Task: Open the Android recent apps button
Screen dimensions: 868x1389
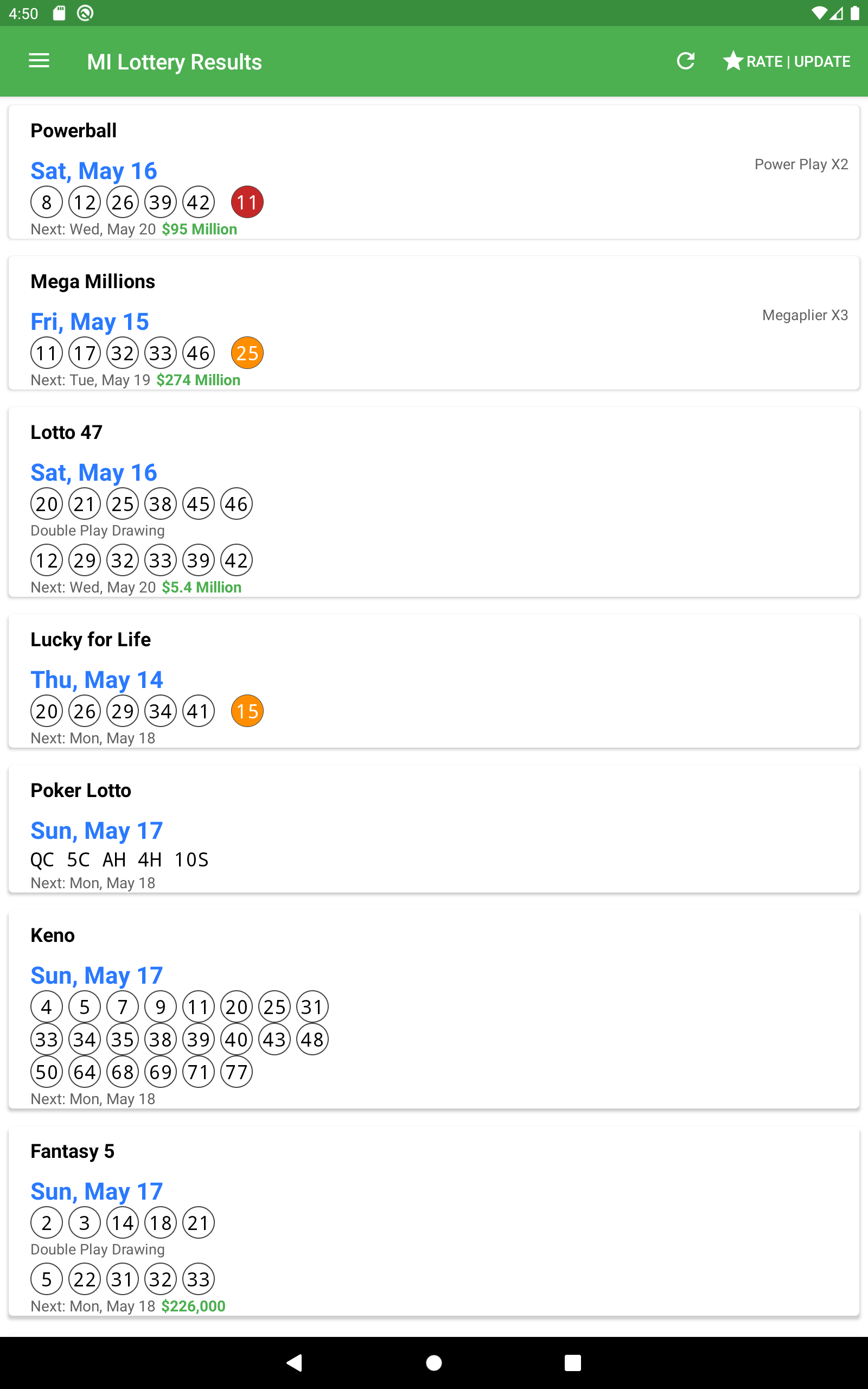Action: [572, 1362]
